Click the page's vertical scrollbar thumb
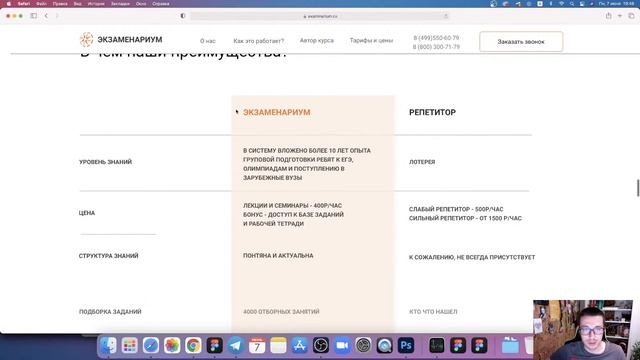 pyautogui.click(x=638, y=187)
